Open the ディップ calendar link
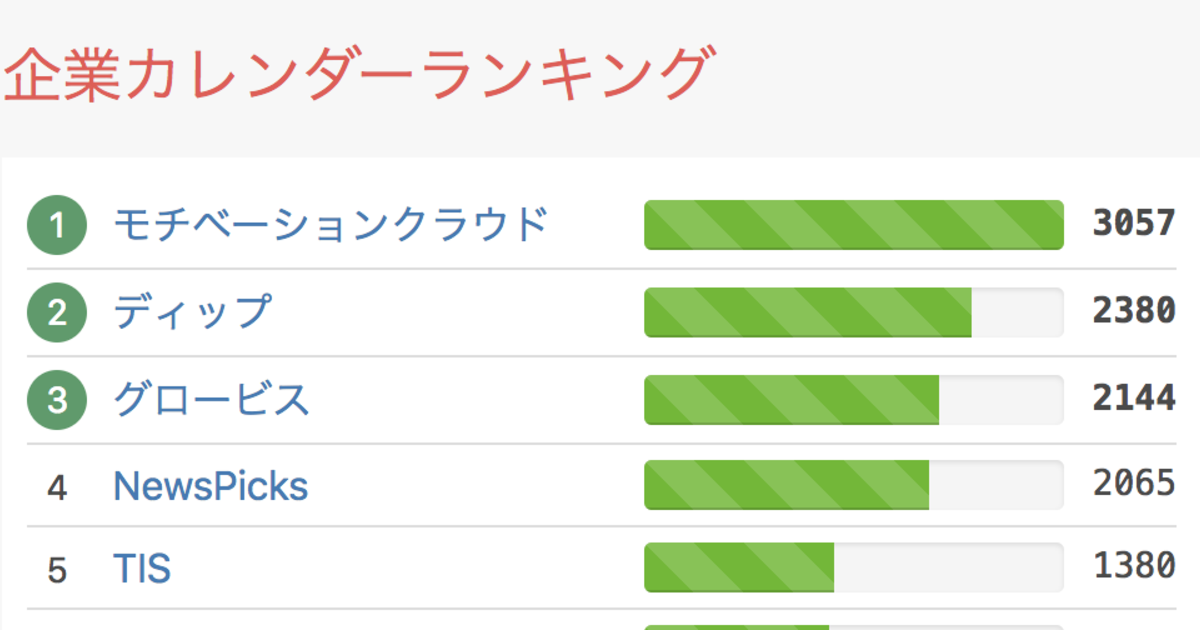The width and height of the screenshot is (1200, 630). click(x=192, y=312)
